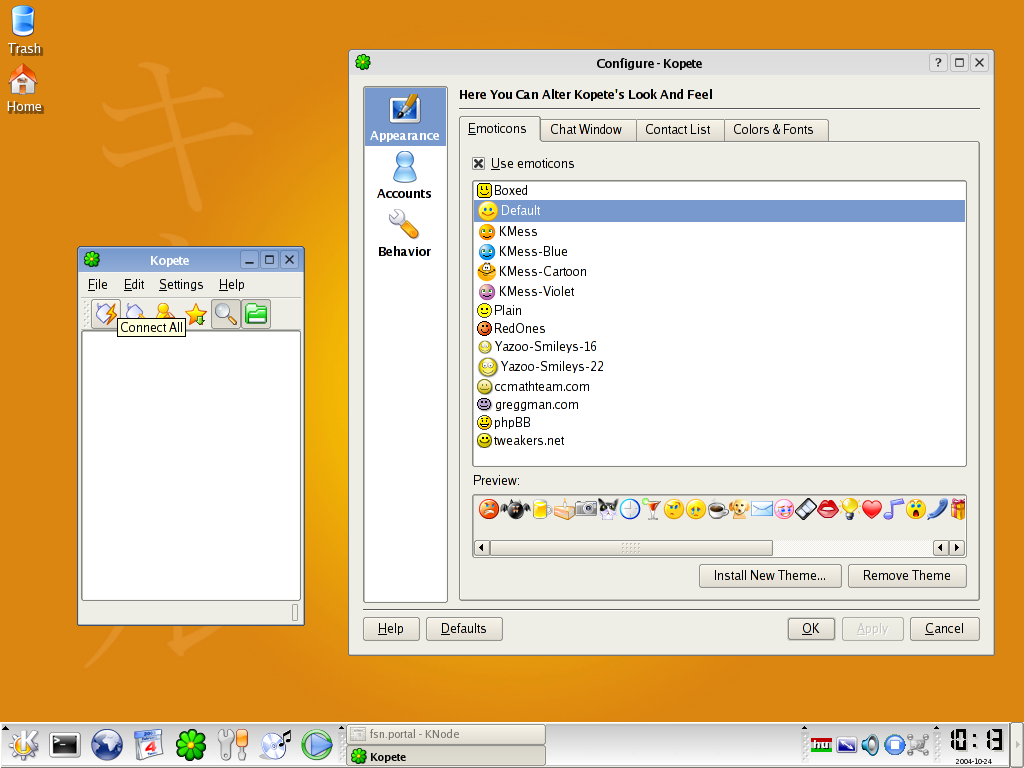Launch the globe web browser from panel
The height and width of the screenshot is (768, 1024).
pyautogui.click(x=106, y=745)
